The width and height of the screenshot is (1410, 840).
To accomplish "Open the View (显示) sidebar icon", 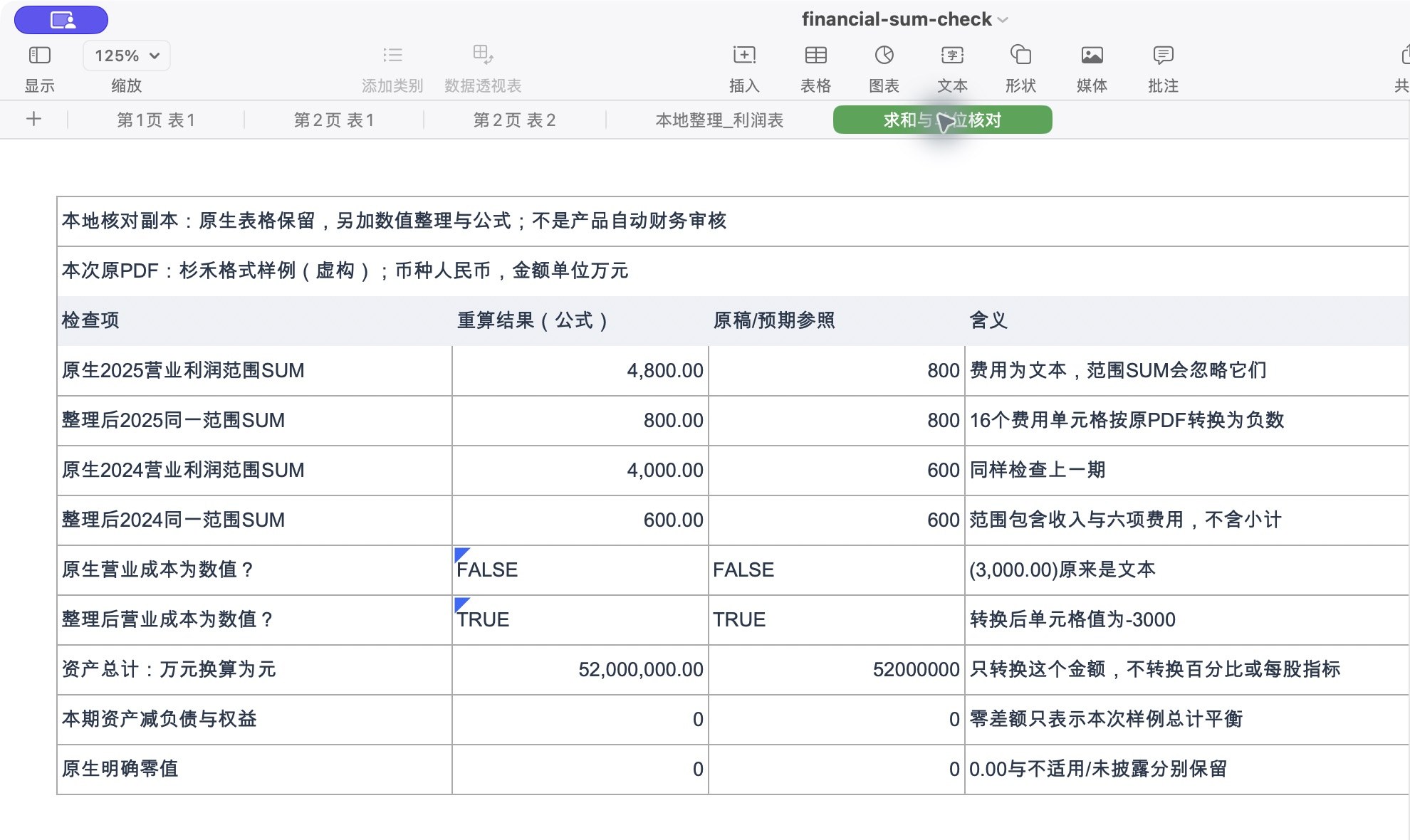I will point(39,55).
